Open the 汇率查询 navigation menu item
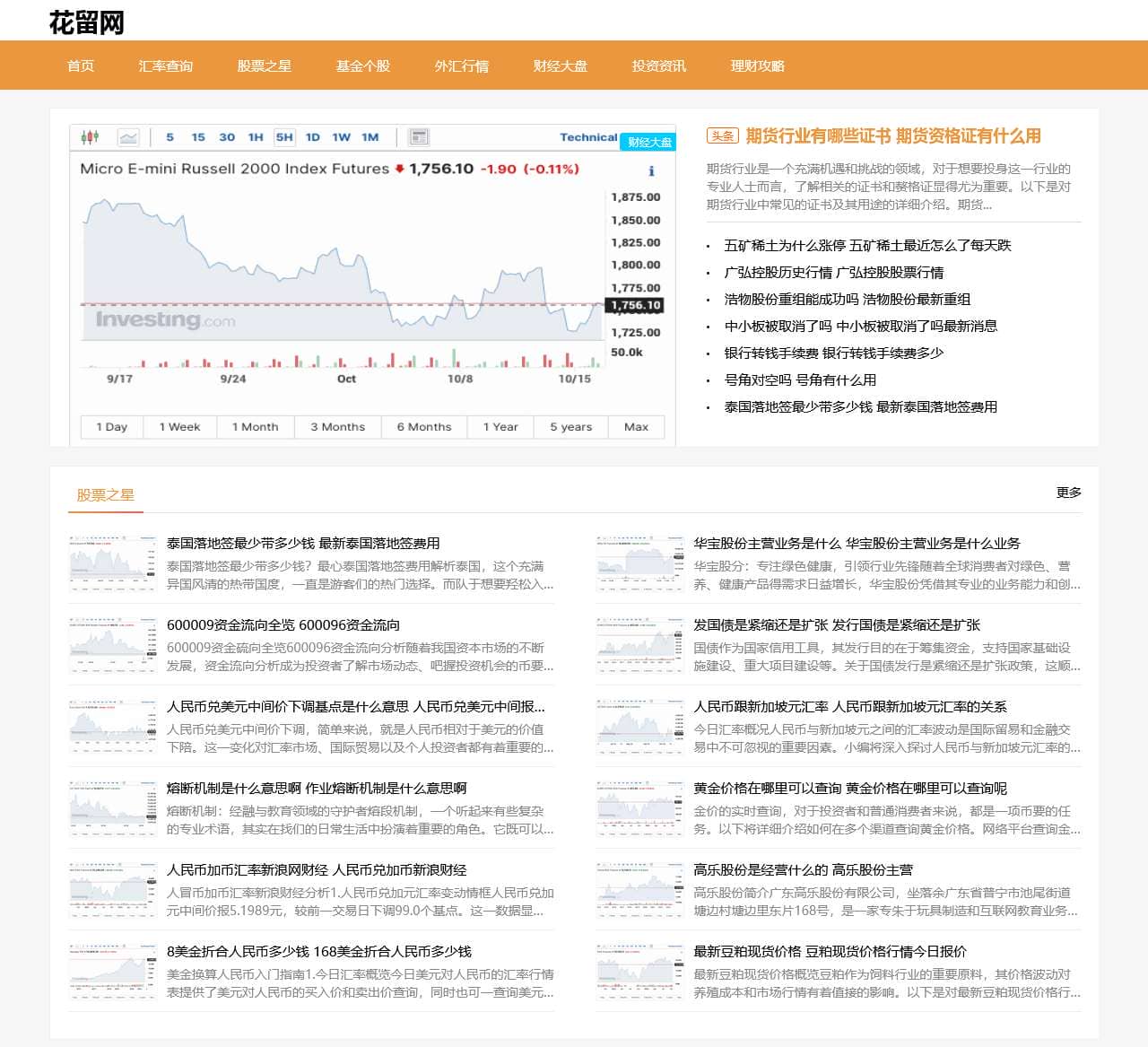 click(166, 65)
